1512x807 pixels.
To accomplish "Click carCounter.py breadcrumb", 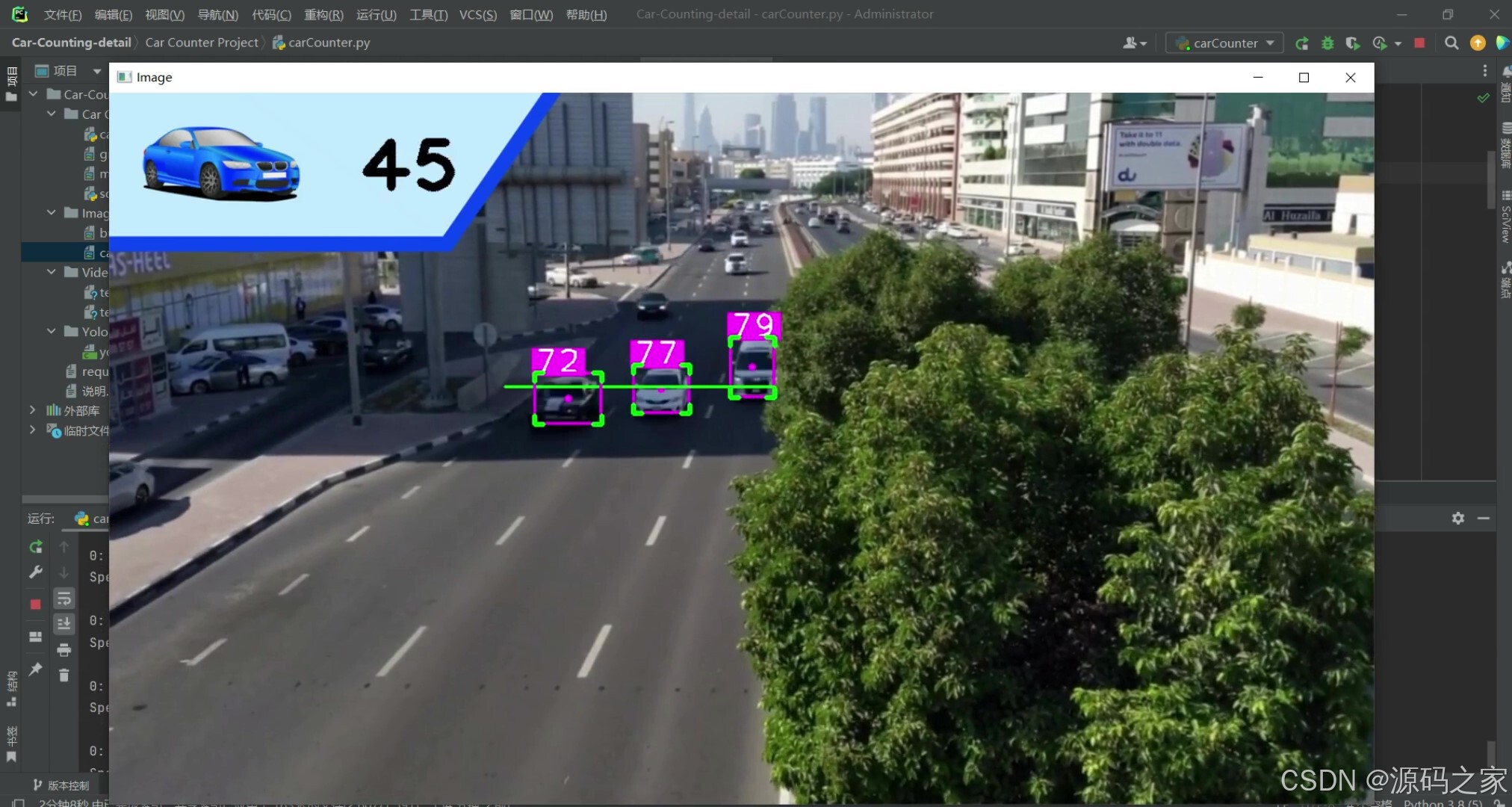I will coord(321,43).
